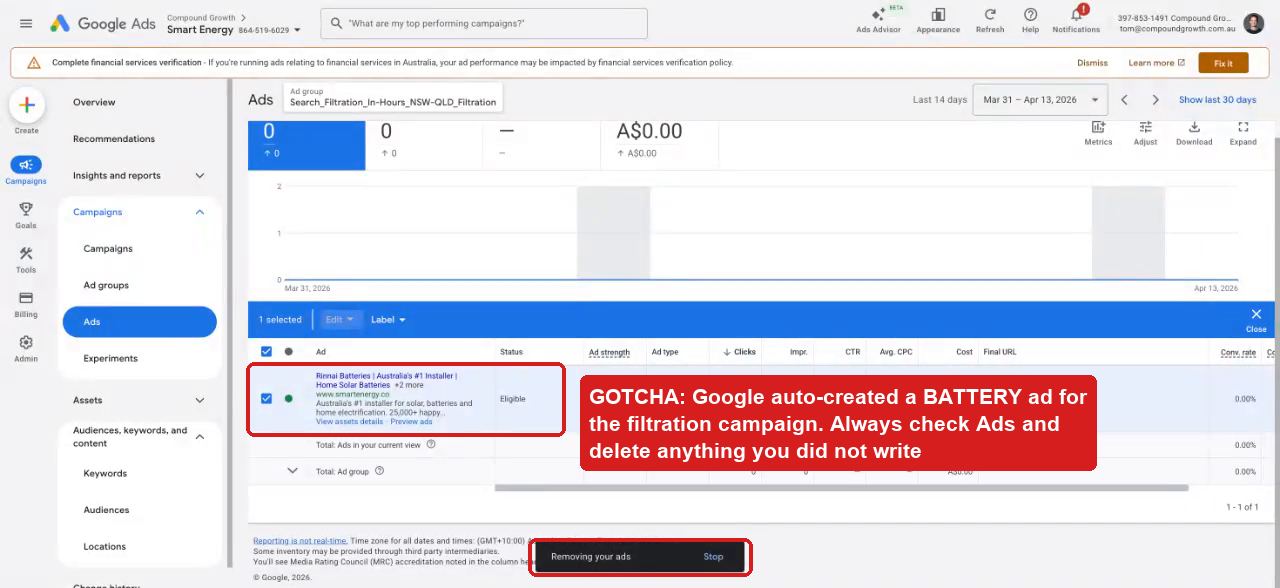Go to next date range
1280x588 pixels.
point(1155,100)
